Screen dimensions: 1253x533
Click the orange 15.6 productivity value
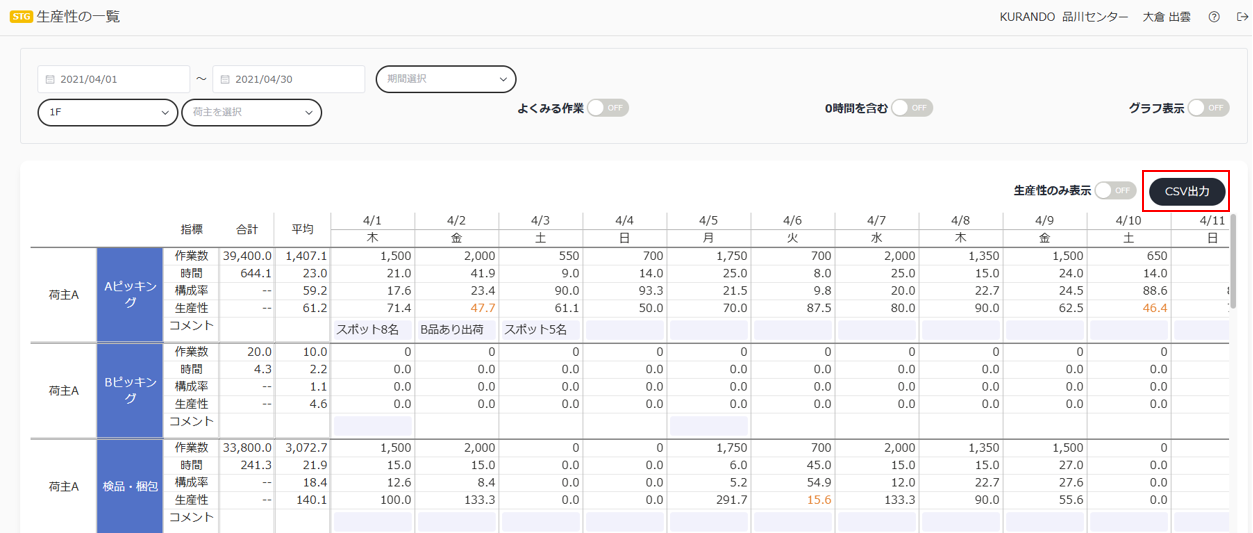click(x=818, y=500)
